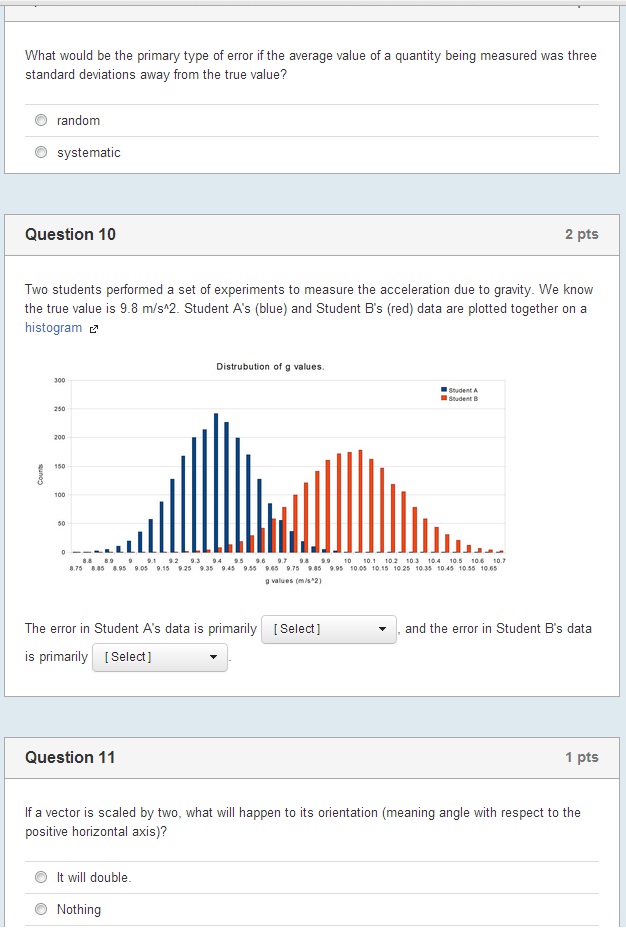Select the 'random' radio option

coord(41,120)
